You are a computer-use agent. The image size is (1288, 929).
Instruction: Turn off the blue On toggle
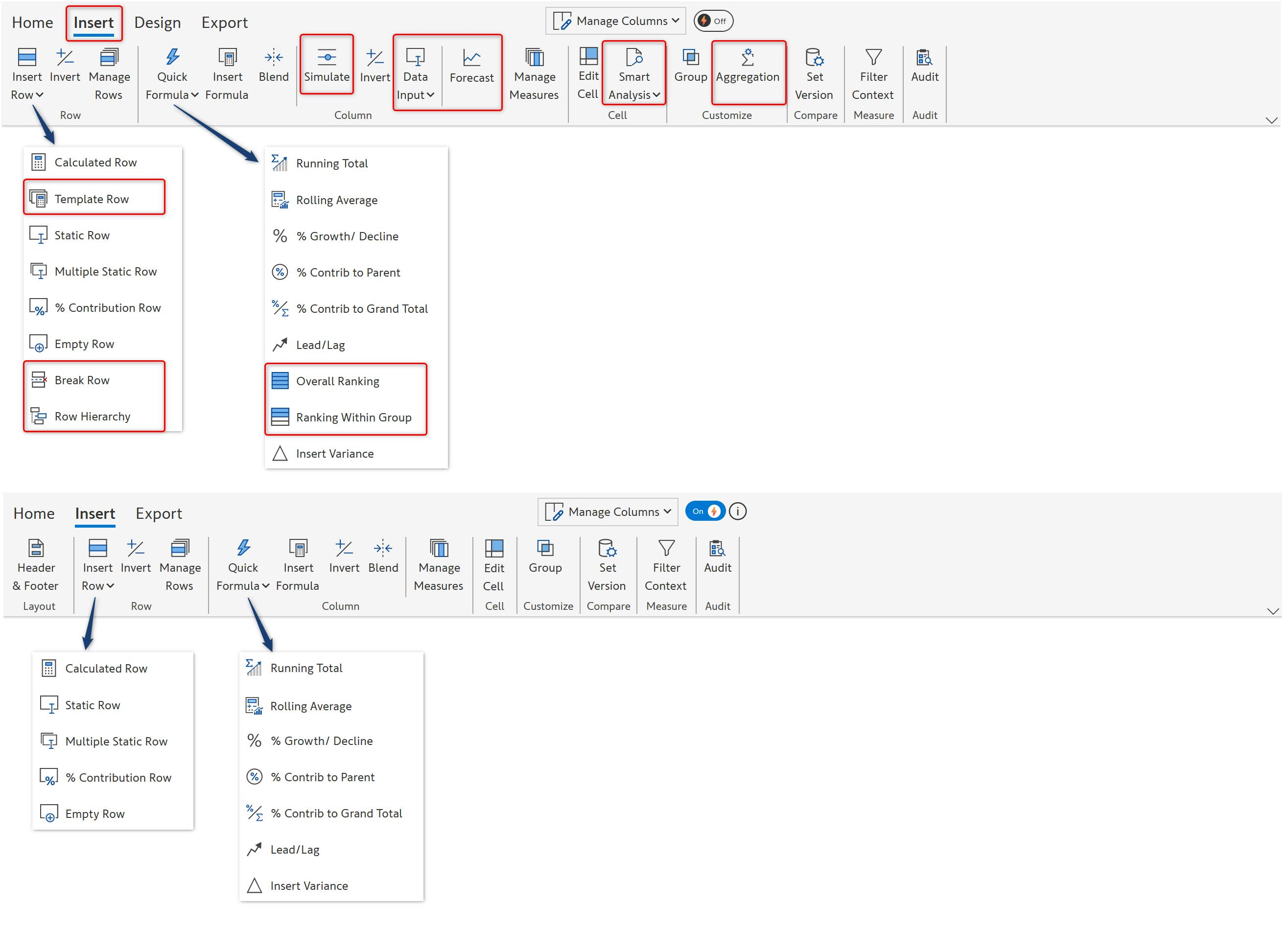(705, 511)
